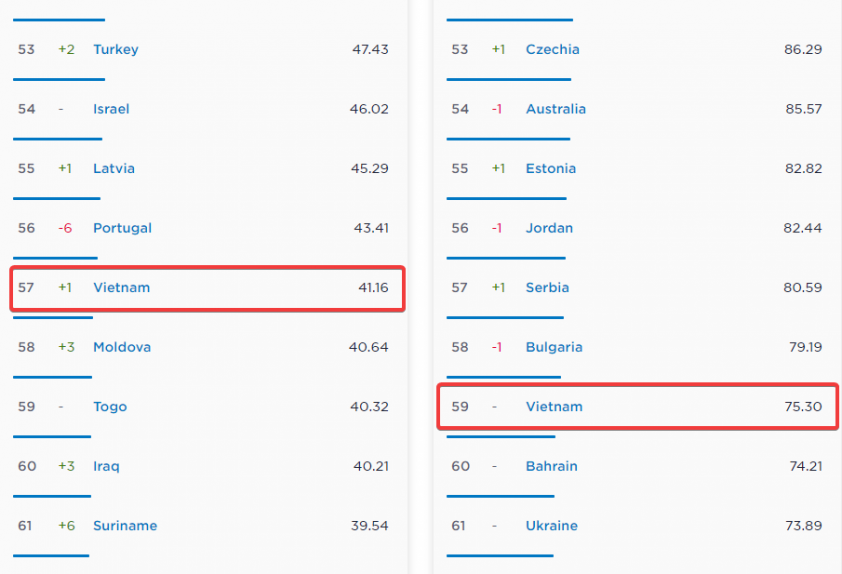Screen dimensions: 842x574
Task: Open the Bulgaria country link
Action: (554, 347)
